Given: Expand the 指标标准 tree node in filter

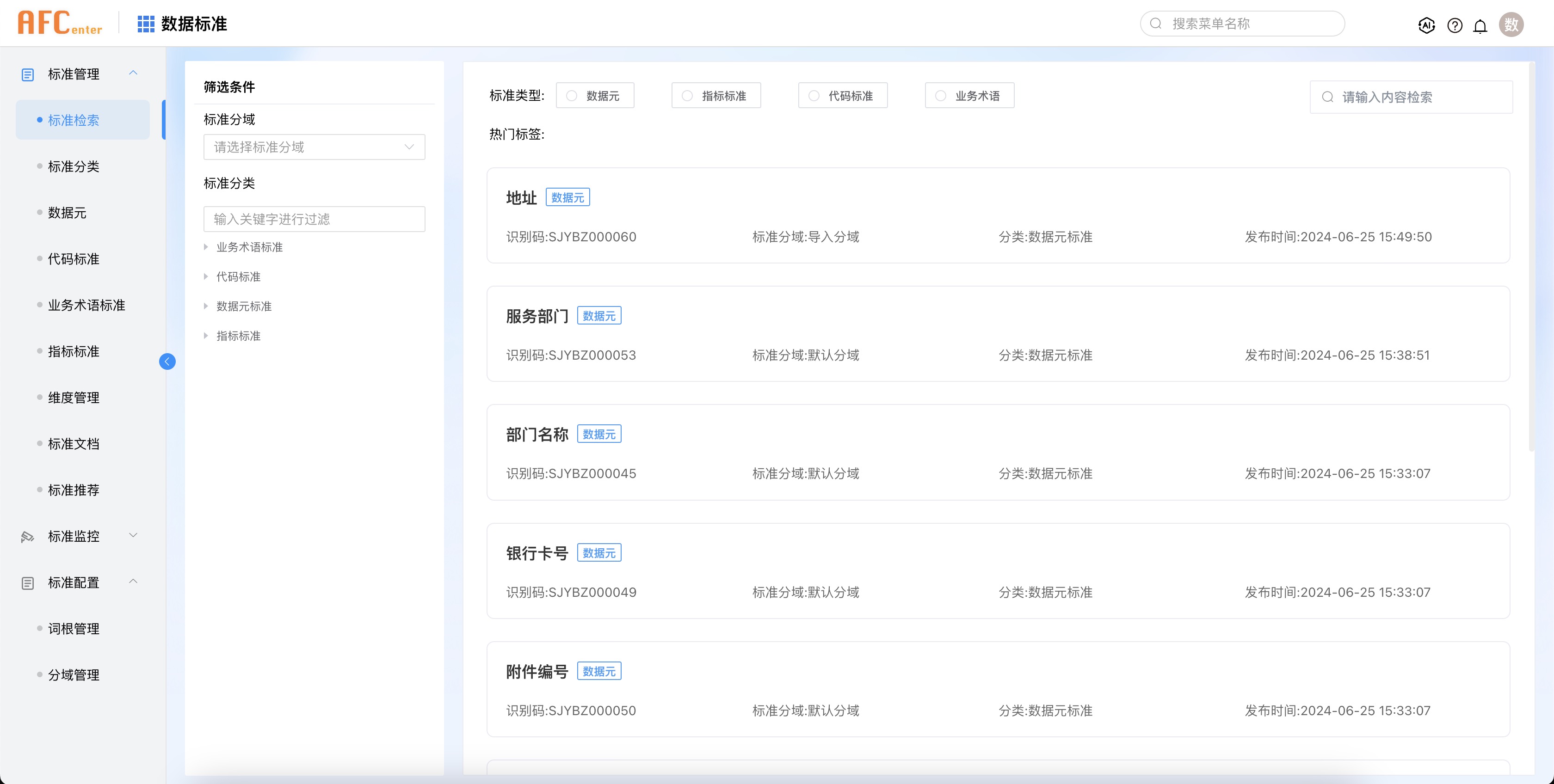Looking at the screenshot, I should tap(206, 336).
